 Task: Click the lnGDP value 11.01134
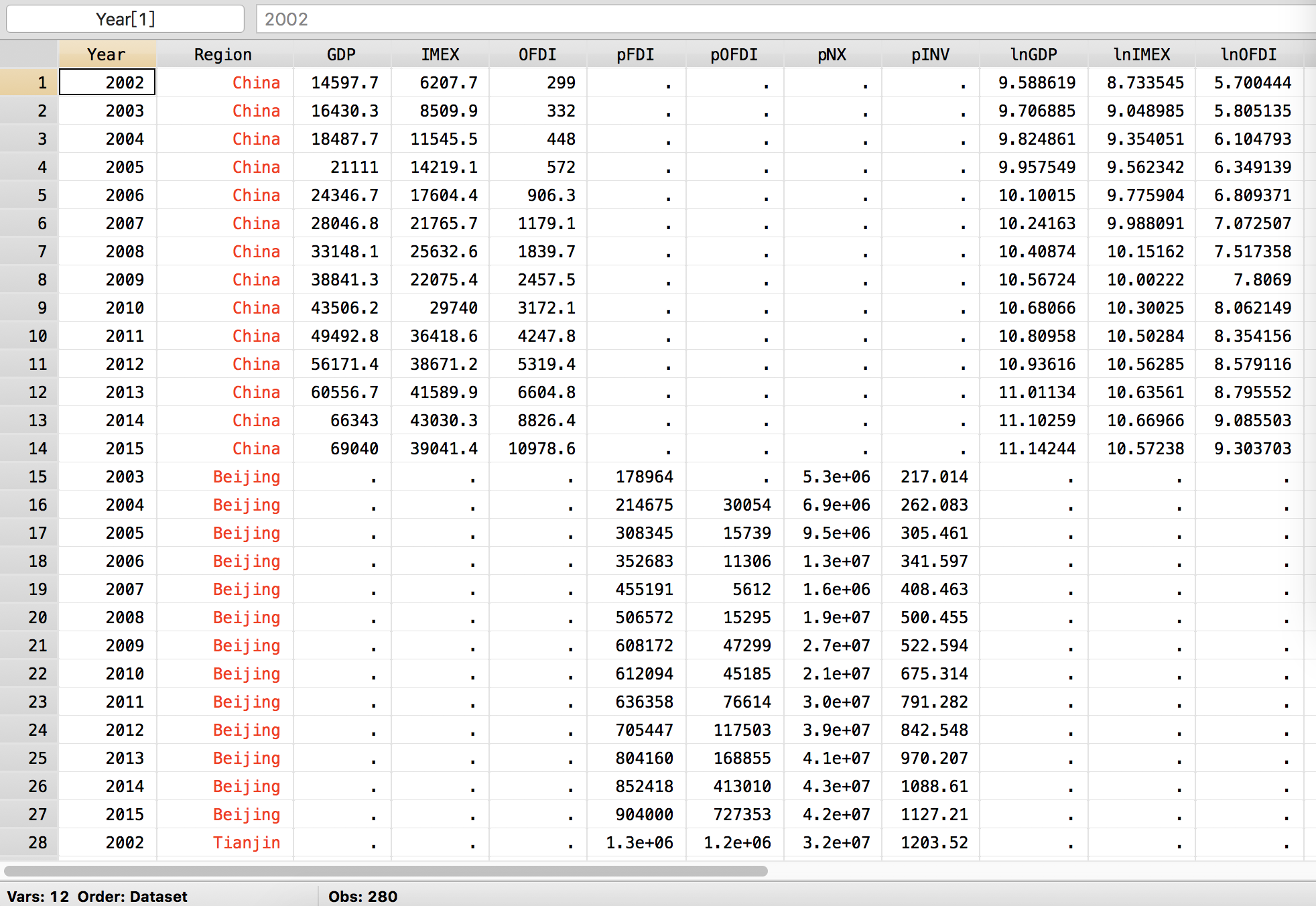[1037, 392]
